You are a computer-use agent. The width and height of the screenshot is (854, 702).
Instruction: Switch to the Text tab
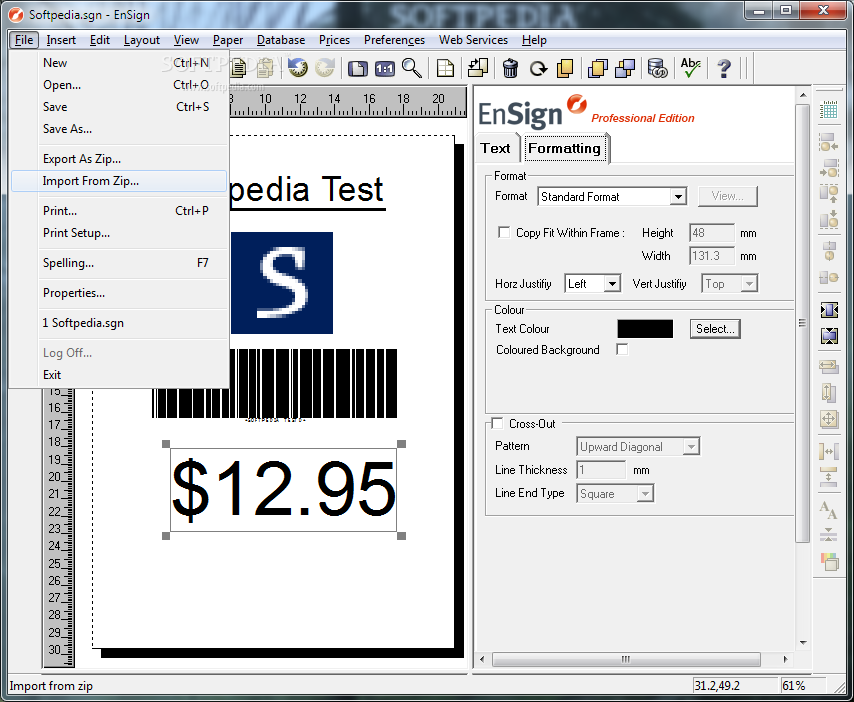(496, 148)
